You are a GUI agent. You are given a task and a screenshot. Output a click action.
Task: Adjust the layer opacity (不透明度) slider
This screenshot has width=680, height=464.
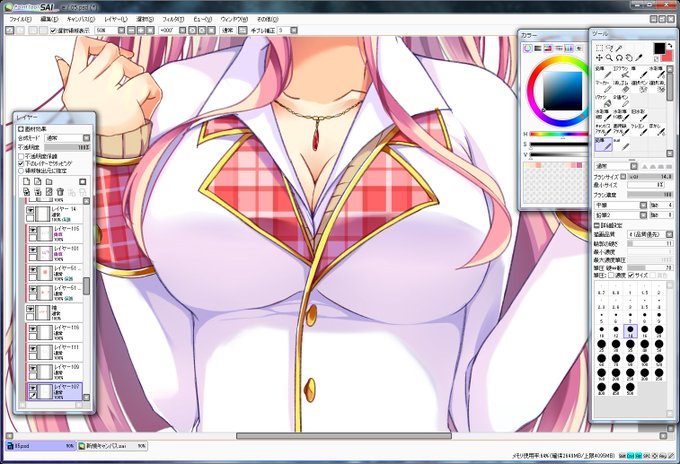[x=67, y=148]
